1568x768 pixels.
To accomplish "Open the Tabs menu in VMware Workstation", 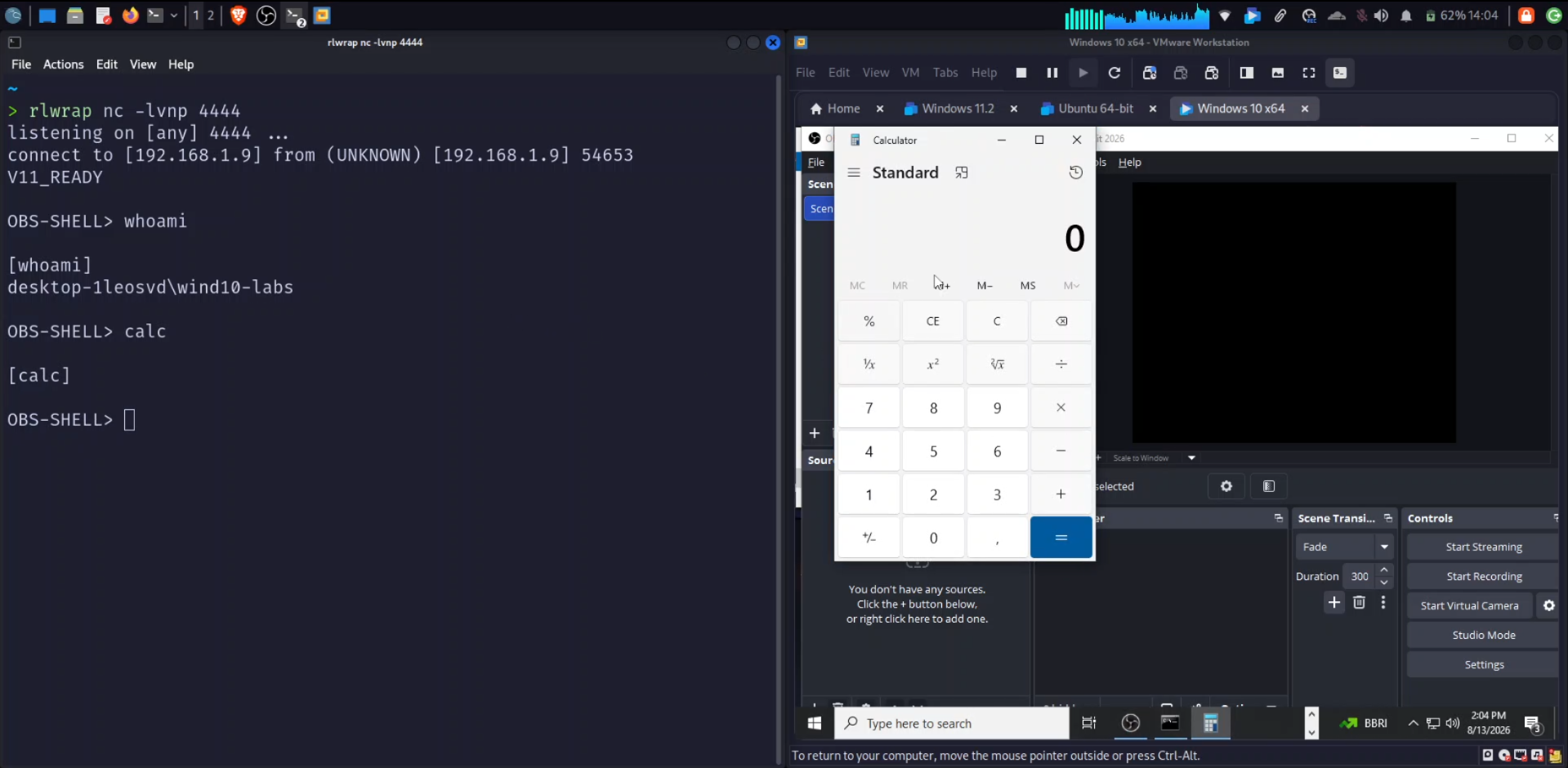I will click(945, 73).
